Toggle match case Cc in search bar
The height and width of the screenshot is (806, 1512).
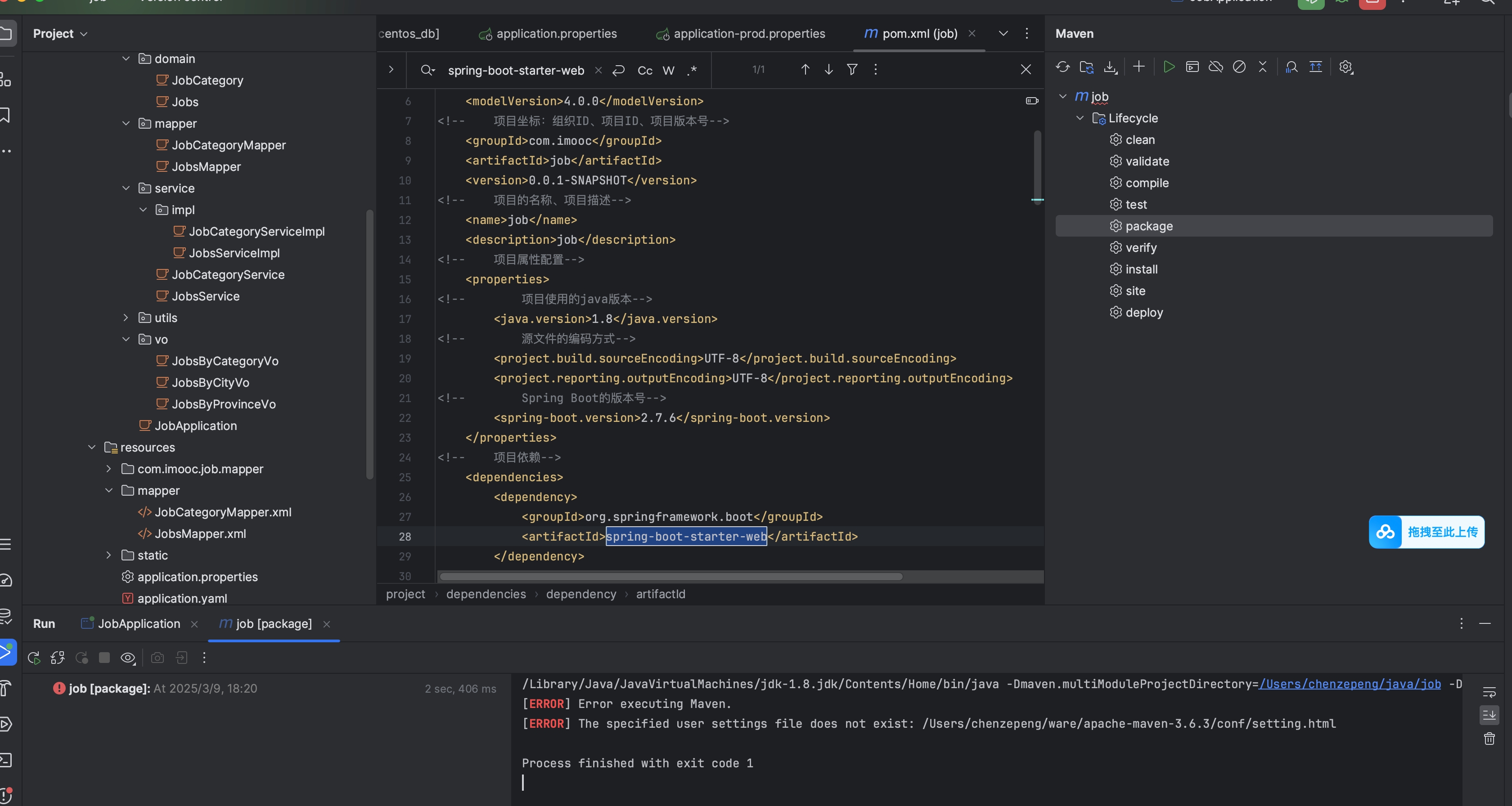coord(644,71)
